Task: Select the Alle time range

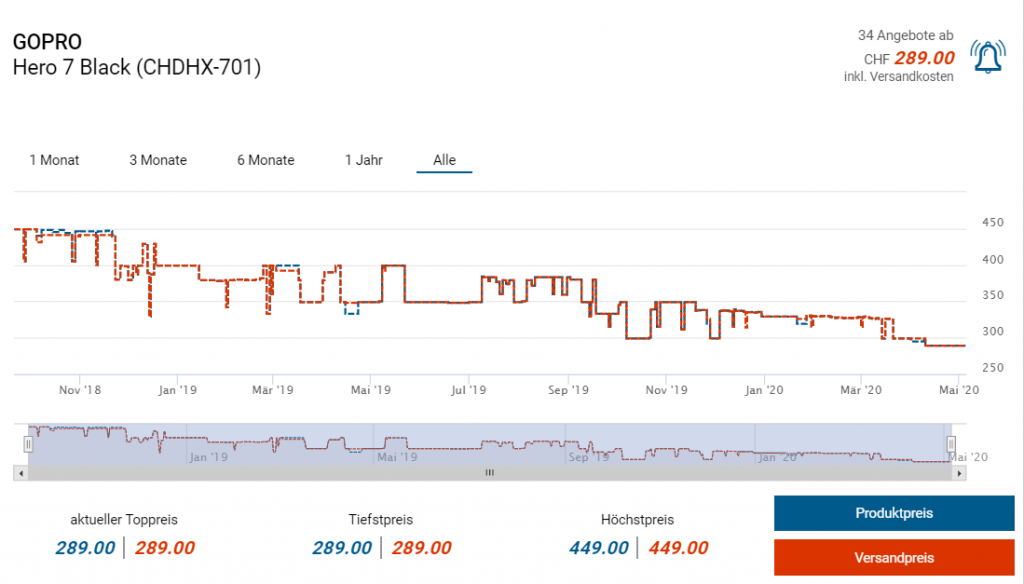Action: [444, 160]
